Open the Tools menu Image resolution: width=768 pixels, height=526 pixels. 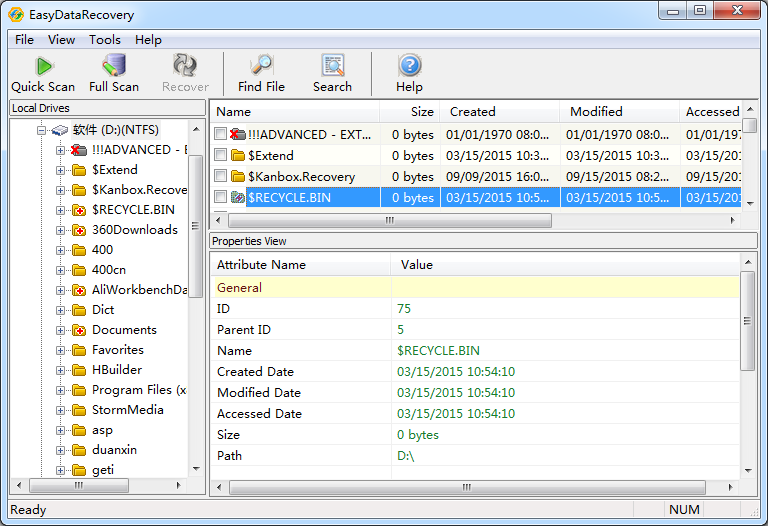(x=105, y=40)
